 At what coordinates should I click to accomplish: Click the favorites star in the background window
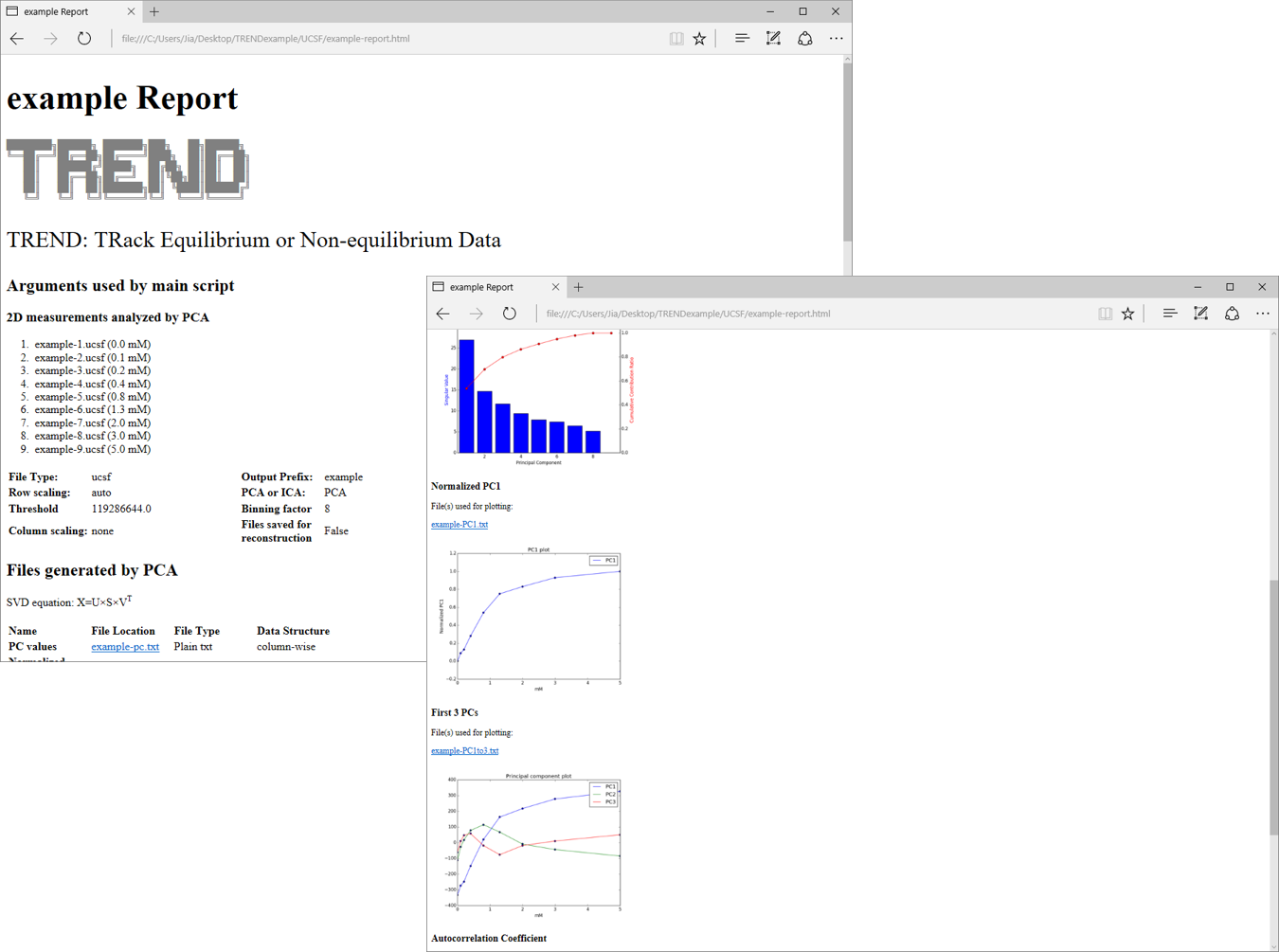coord(699,39)
